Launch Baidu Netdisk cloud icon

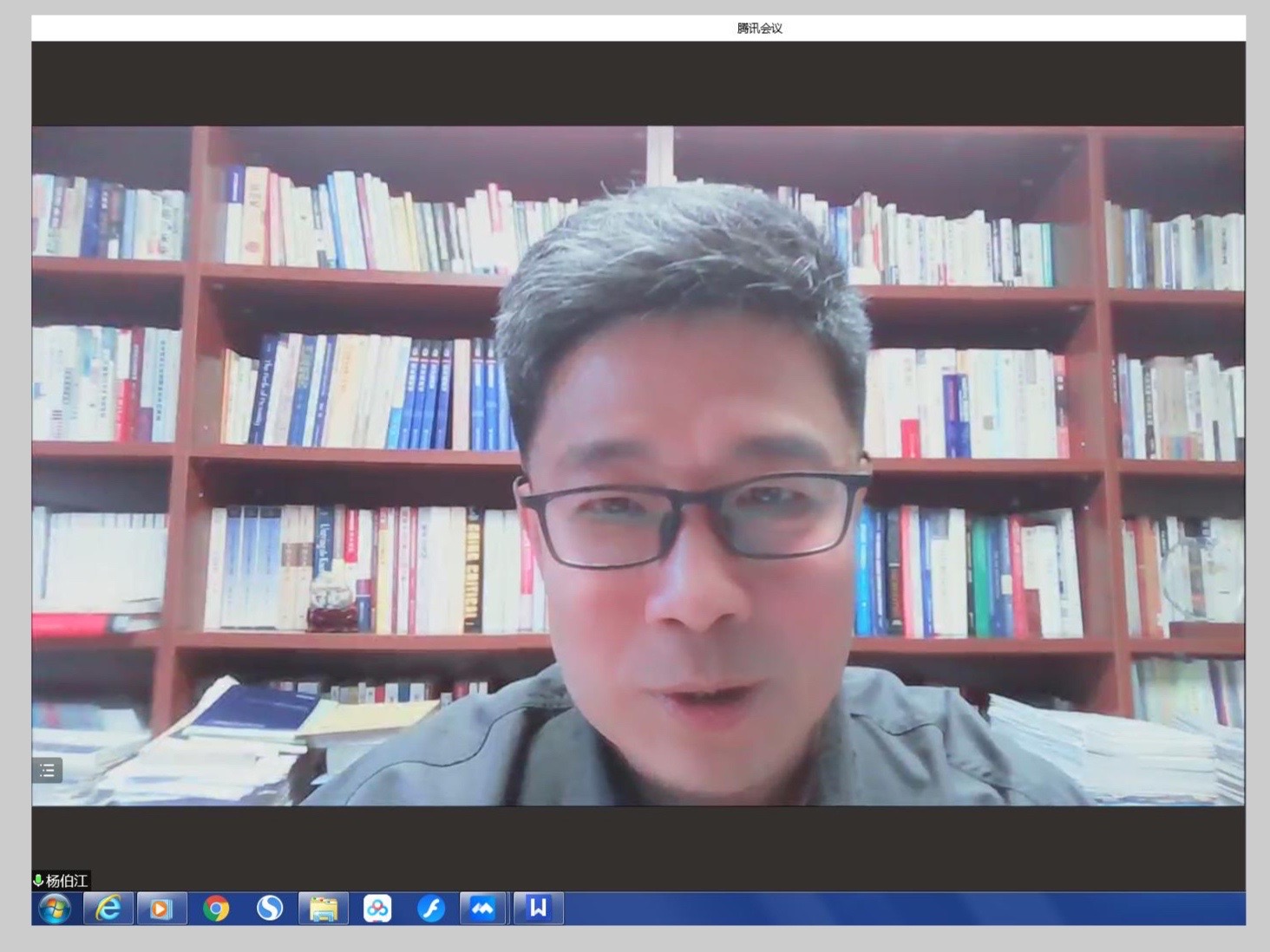click(377, 909)
